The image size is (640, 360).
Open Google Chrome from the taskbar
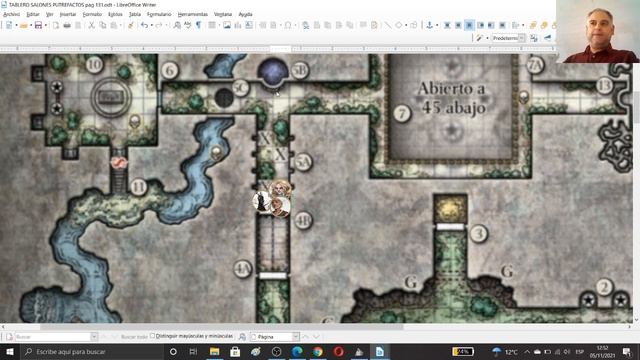click(318, 351)
